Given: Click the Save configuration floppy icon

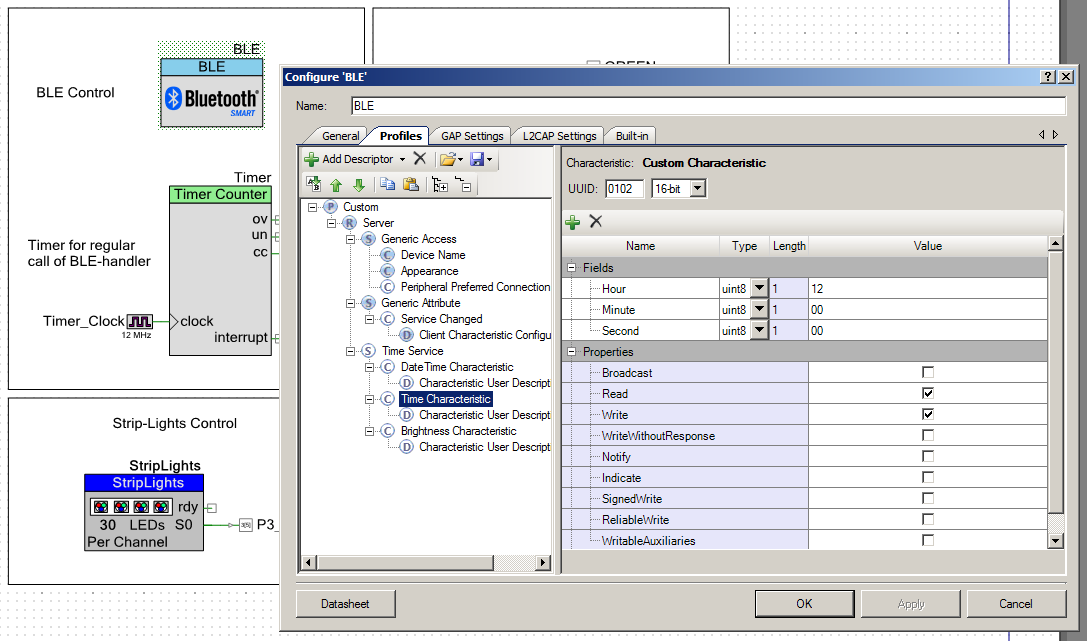Looking at the screenshot, I should click(477, 159).
